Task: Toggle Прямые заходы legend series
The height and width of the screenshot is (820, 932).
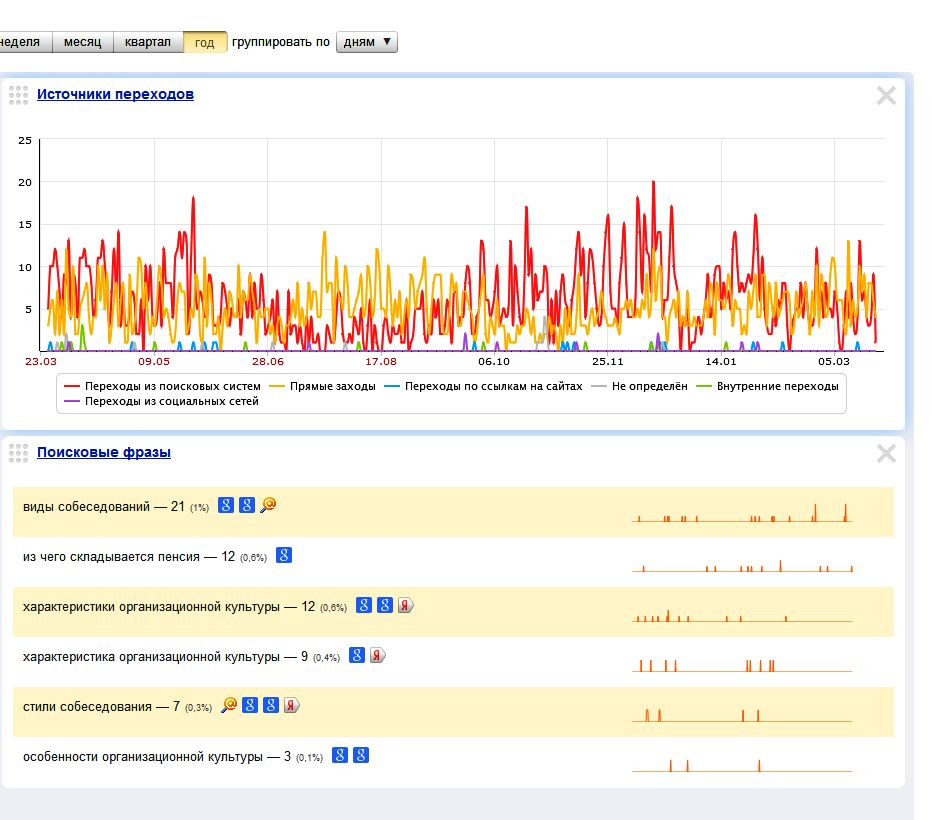Action: pos(322,386)
